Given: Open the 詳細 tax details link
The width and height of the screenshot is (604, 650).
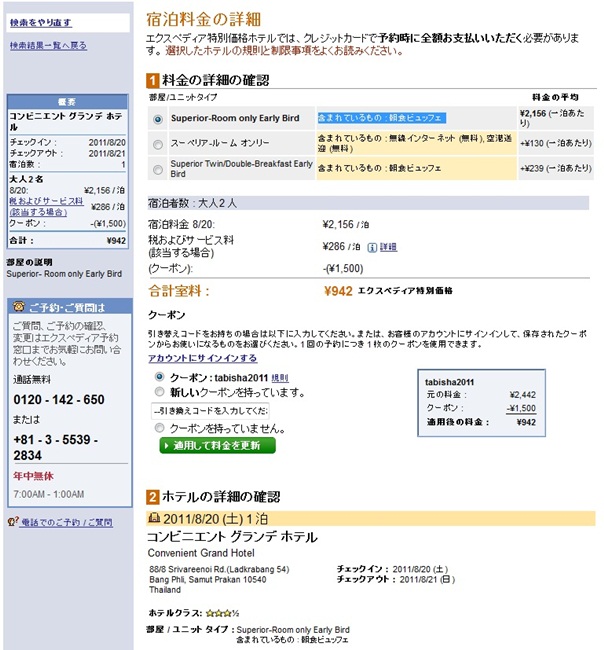Looking at the screenshot, I should [388, 247].
